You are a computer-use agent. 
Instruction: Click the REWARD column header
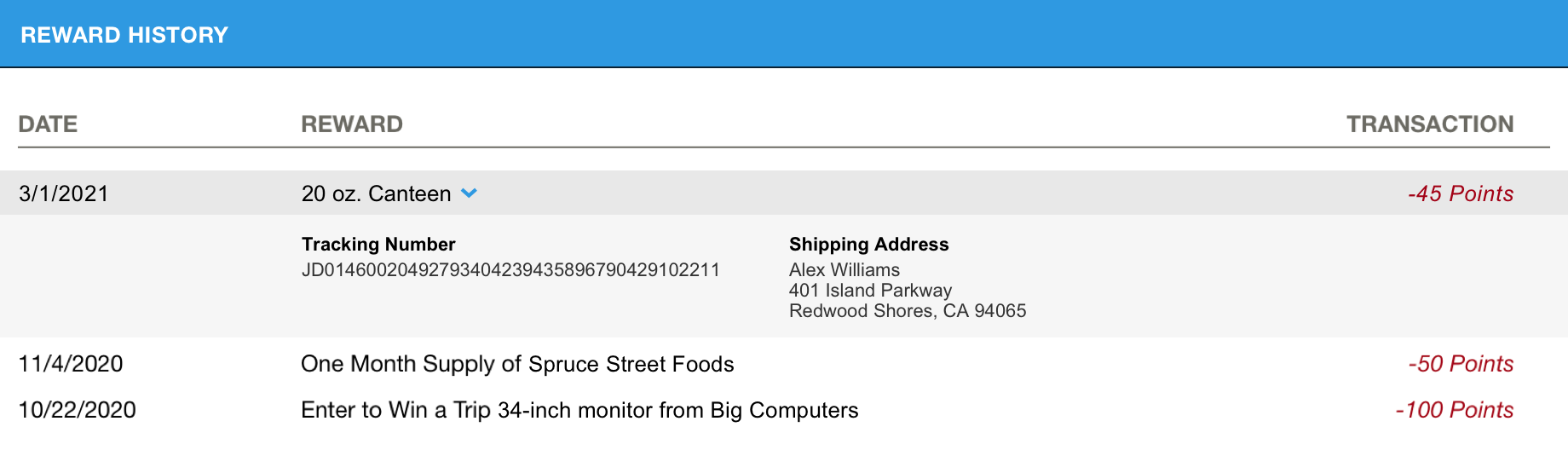pos(351,124)
